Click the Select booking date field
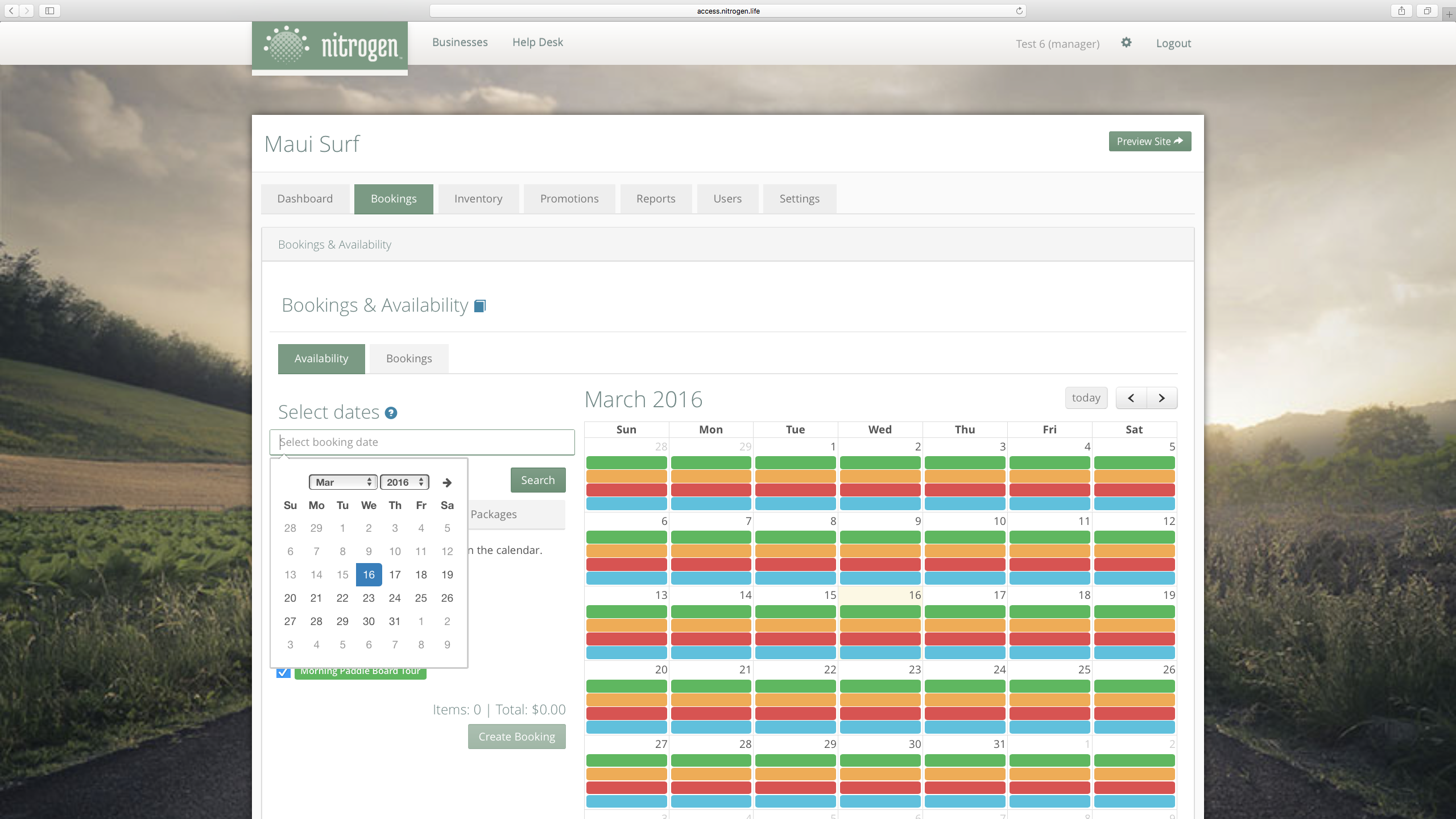Viewport: 1456px width, 819px height. click(x=422, y=442)
